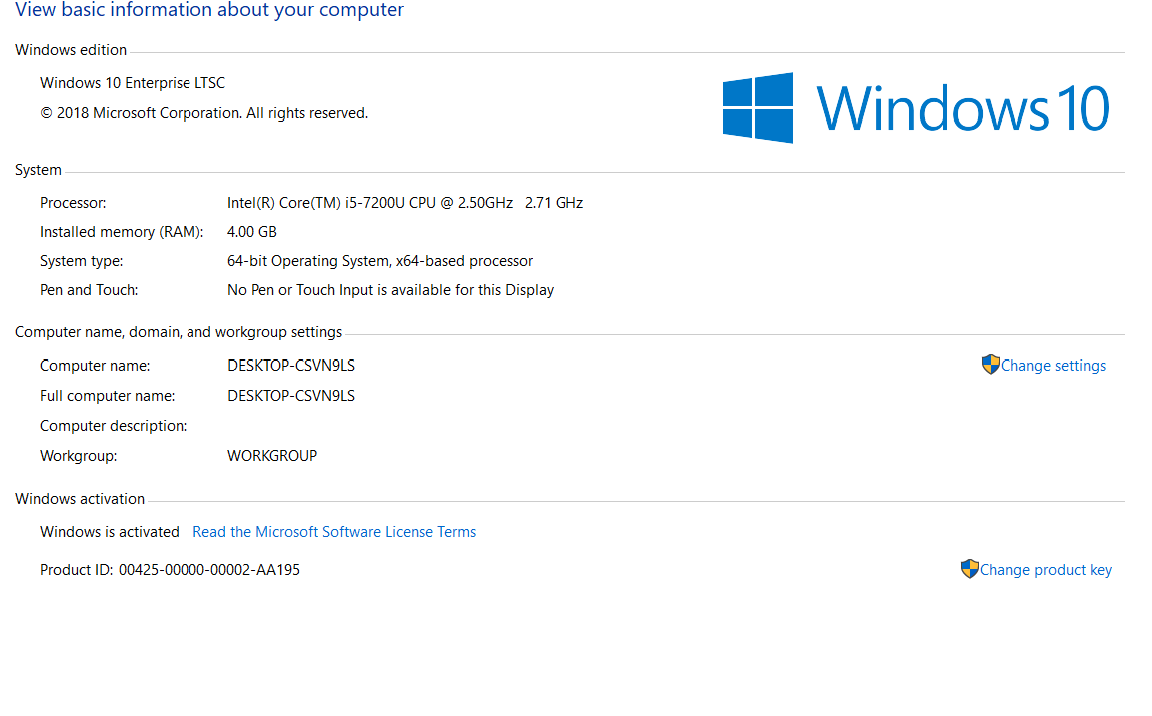Click the Full computer name value
The width and height of the screenshot is (1152, 716).
click(291, 396)
